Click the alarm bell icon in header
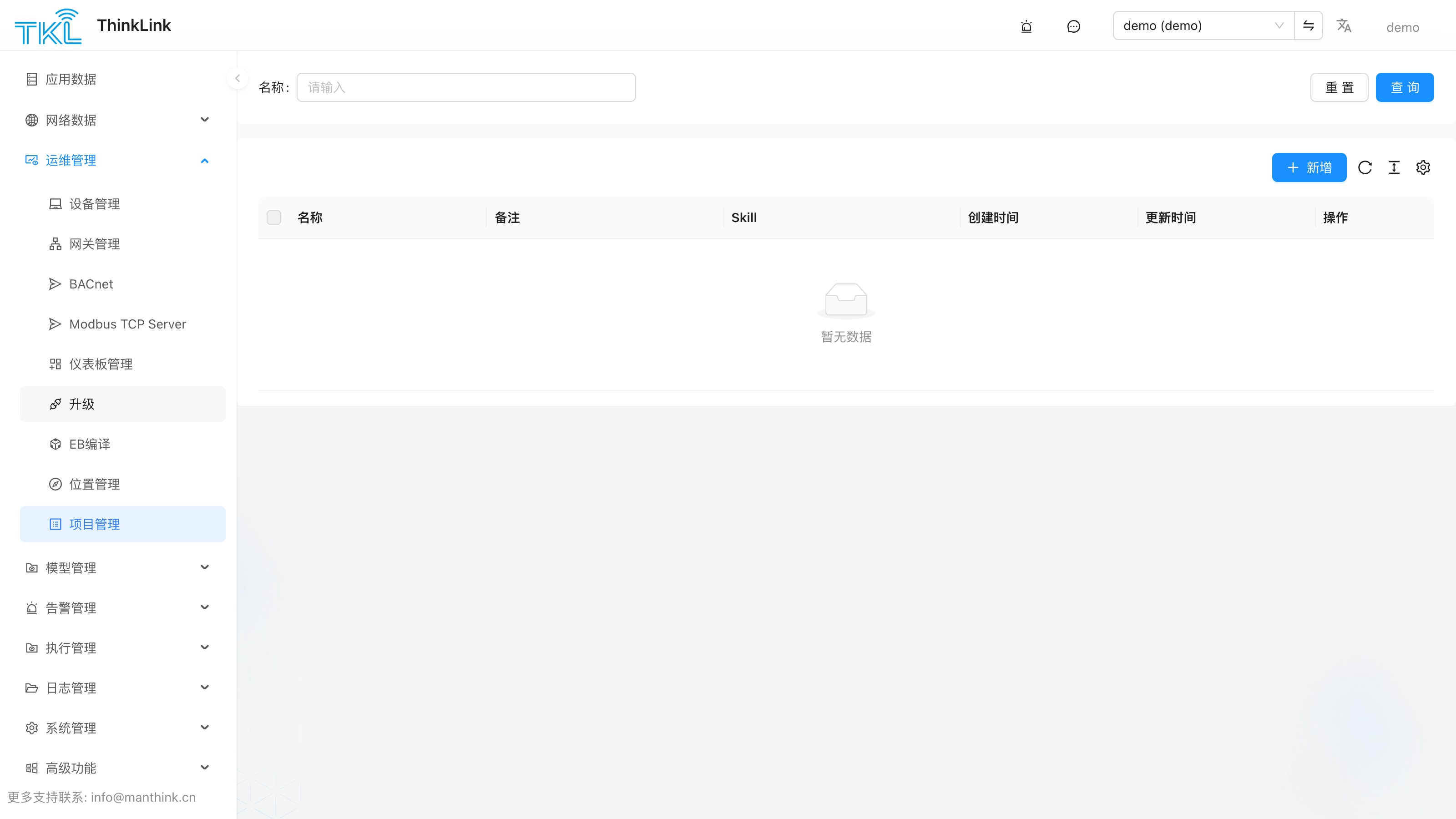The image size is (1456, 819). click(1026, 26)
